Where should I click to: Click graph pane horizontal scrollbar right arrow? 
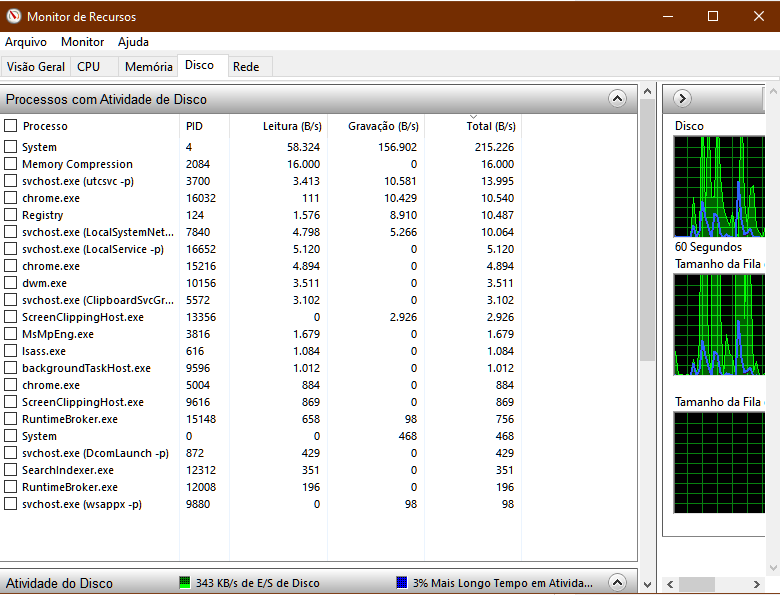[x=757, y=584]
